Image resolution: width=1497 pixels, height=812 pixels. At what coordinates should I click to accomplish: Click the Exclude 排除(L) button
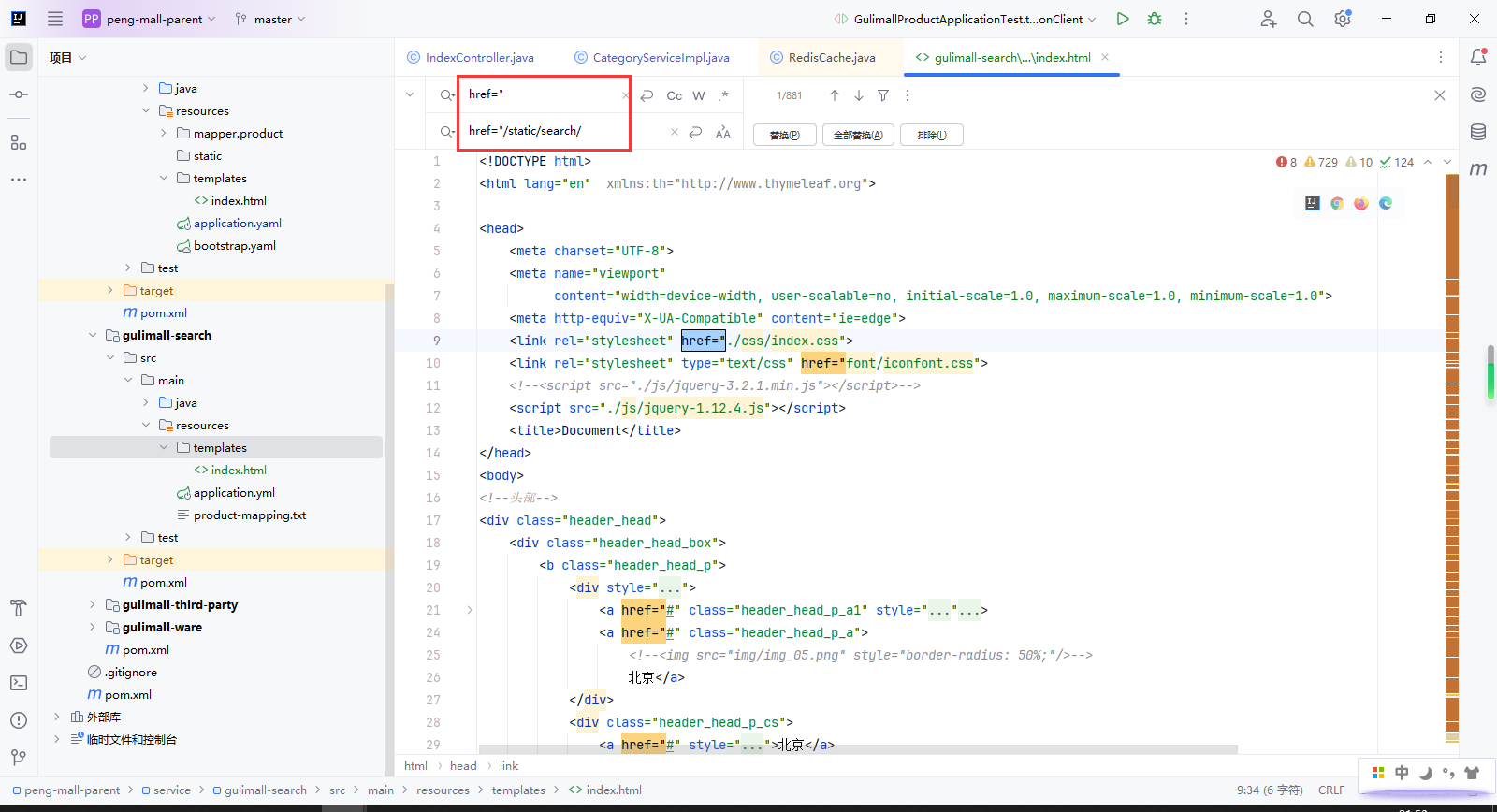[932, 135]
